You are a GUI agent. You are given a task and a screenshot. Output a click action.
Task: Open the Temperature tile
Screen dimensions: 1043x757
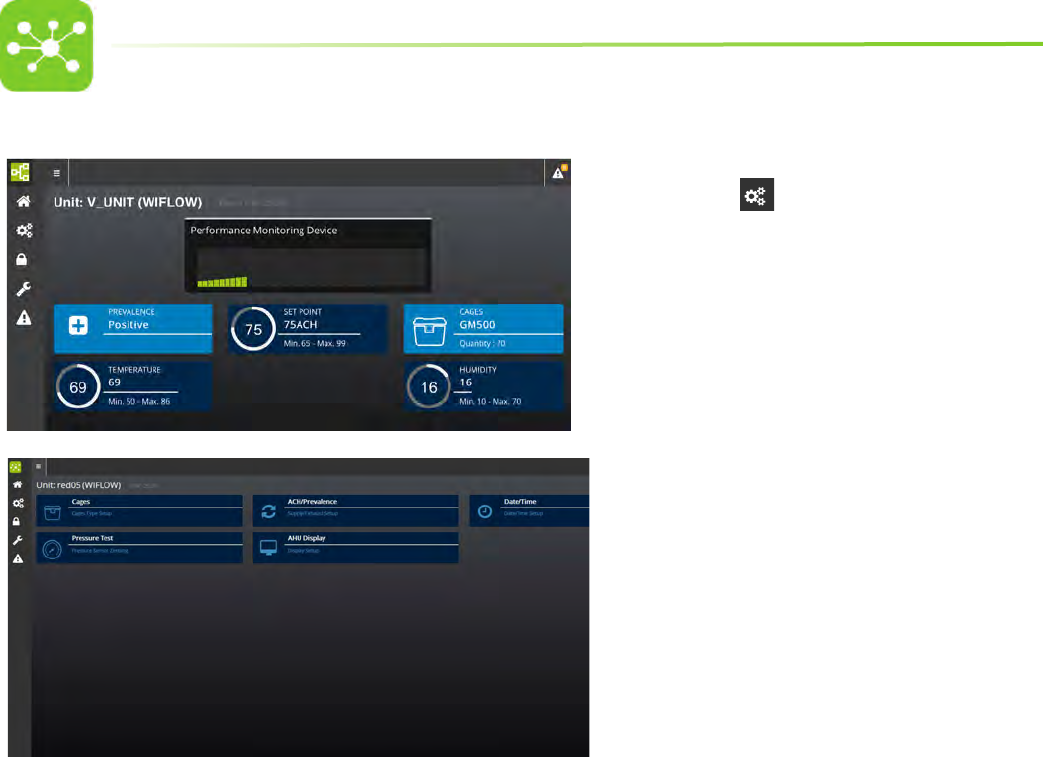(x=133, y=386)
